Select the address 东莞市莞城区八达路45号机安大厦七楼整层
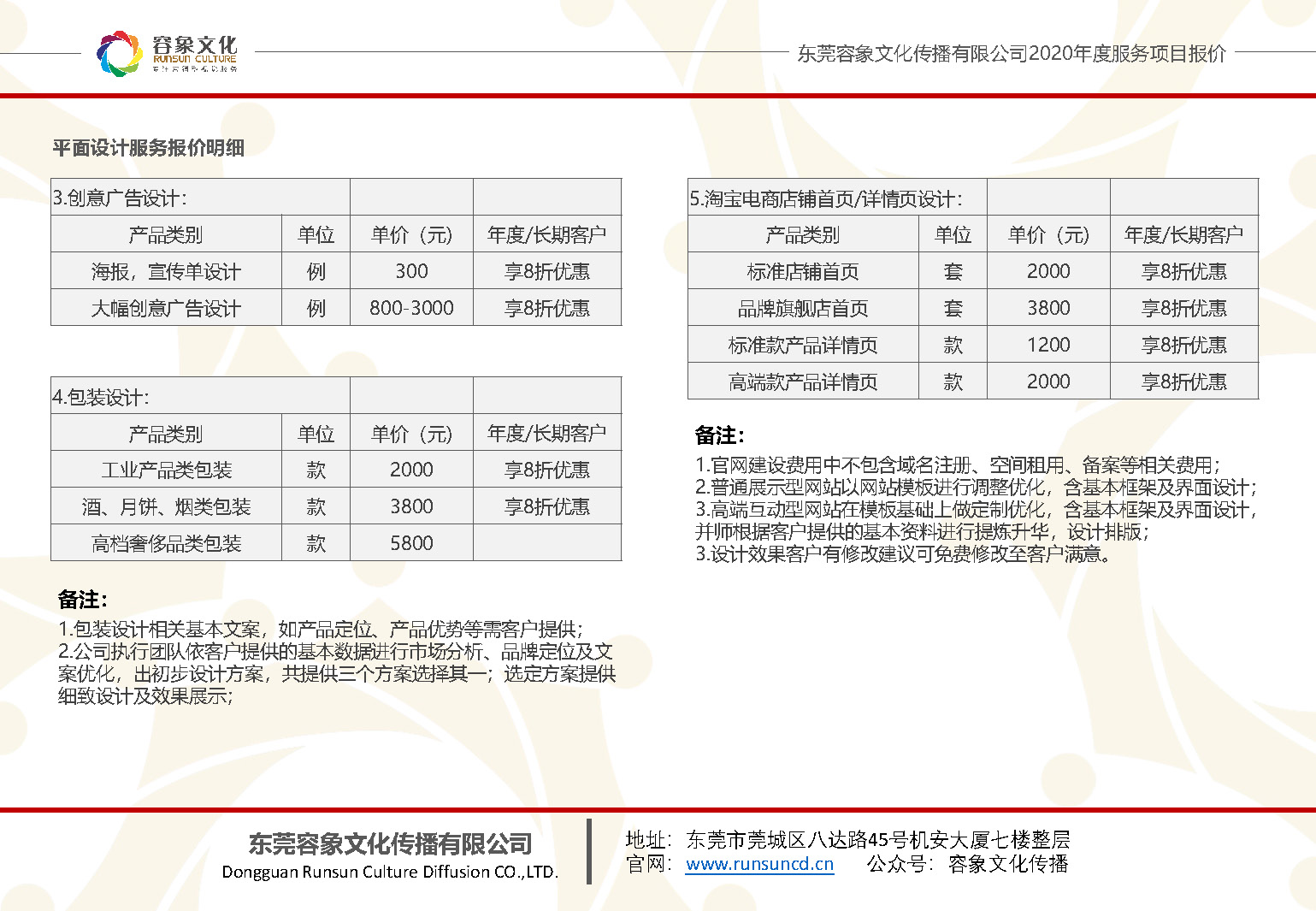Screen dimensions: 1316x911 point(878,840)
